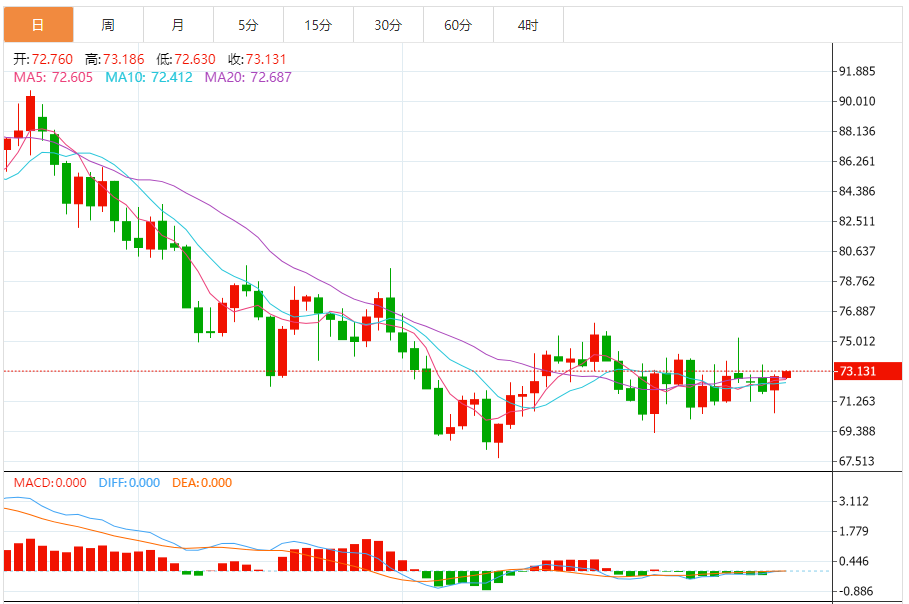Click the DIFF:0.000 label
Viewport: 909px width, 604px height.
[x=129, y=483]
